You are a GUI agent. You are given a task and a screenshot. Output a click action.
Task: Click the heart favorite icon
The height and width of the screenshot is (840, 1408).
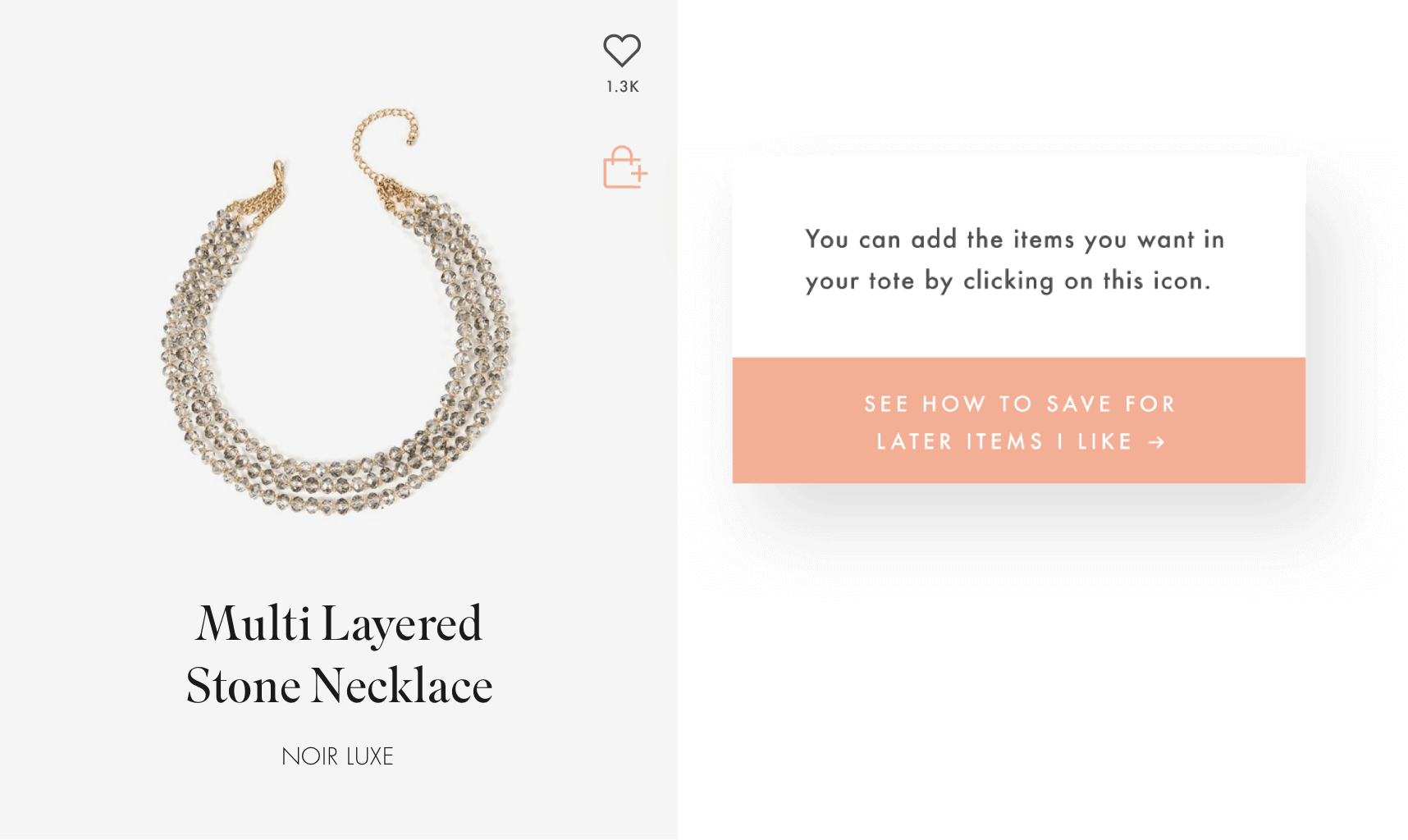pos(622,51)
